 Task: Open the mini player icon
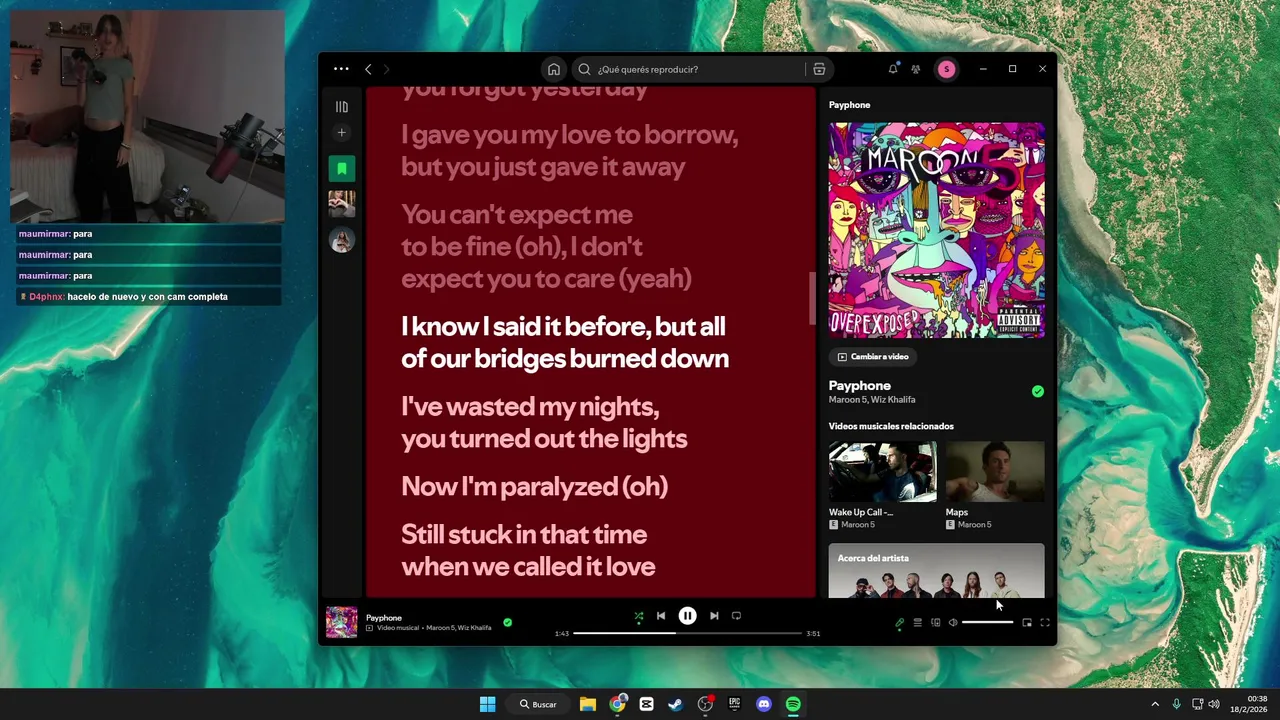click(1027, 622)
